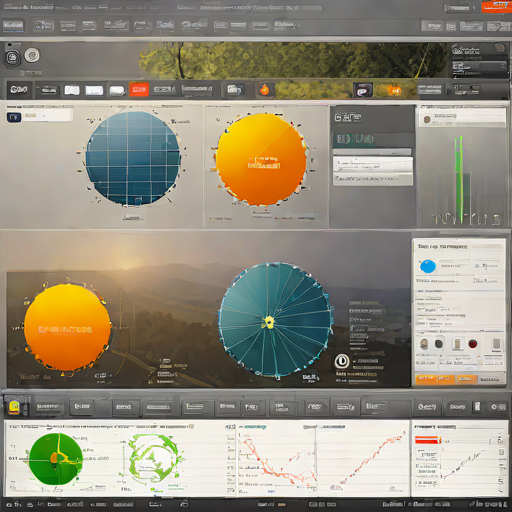Open the first dark tab in second toolbar
This screenshot has width=512, height=512.
(19, 90)
